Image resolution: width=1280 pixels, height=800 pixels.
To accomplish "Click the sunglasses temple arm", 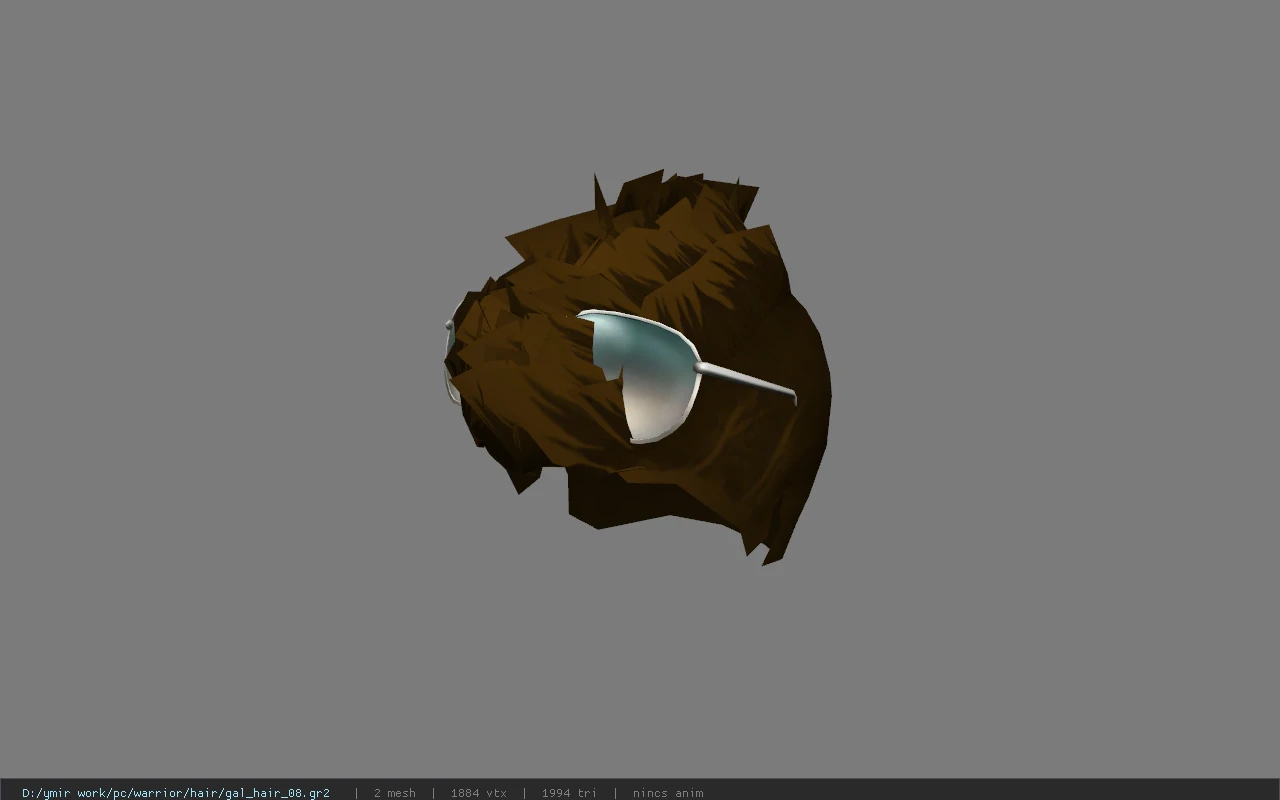I will (x=746, y=382).
